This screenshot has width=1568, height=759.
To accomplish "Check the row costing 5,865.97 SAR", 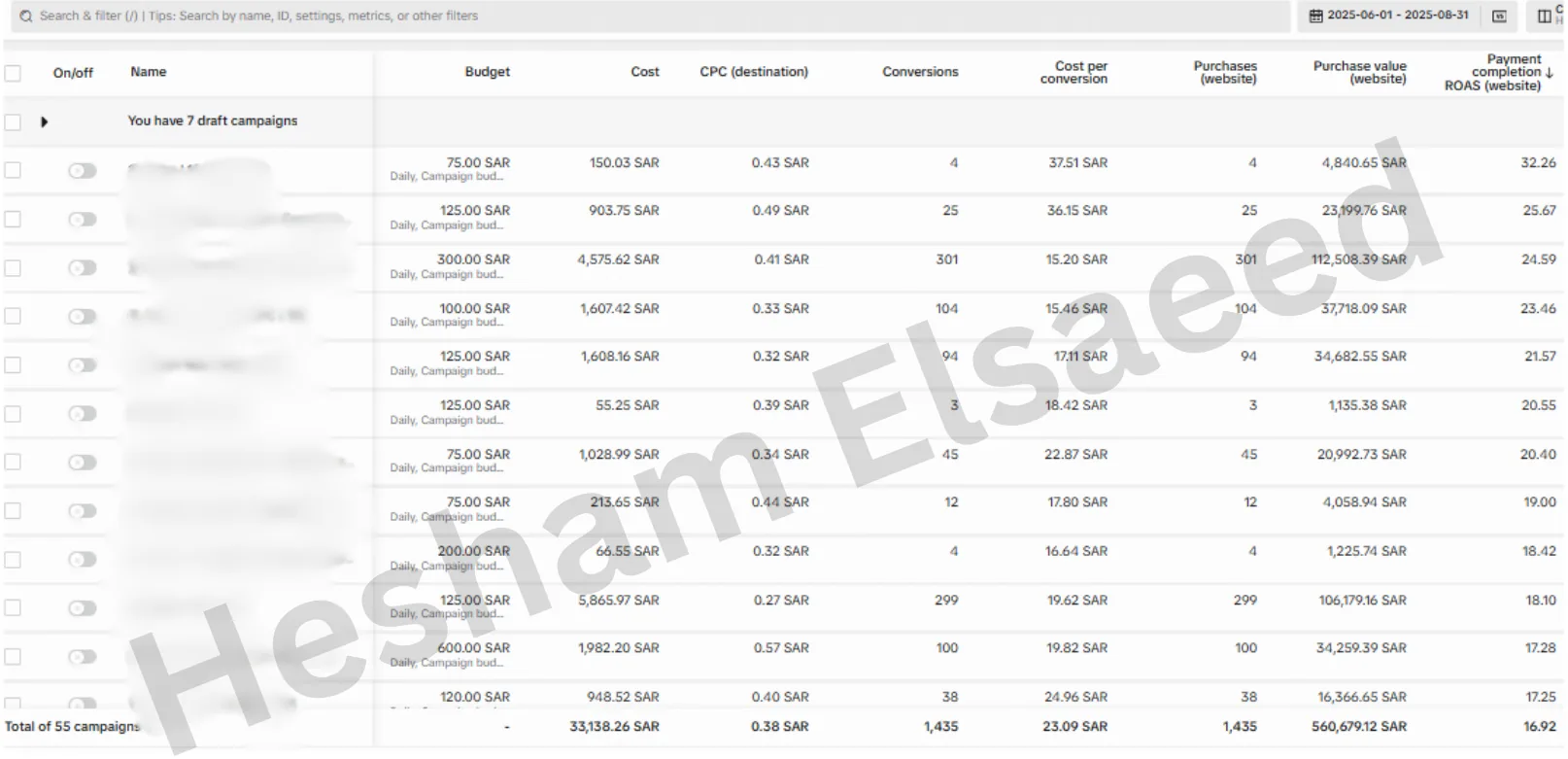I will pos(13,607).
